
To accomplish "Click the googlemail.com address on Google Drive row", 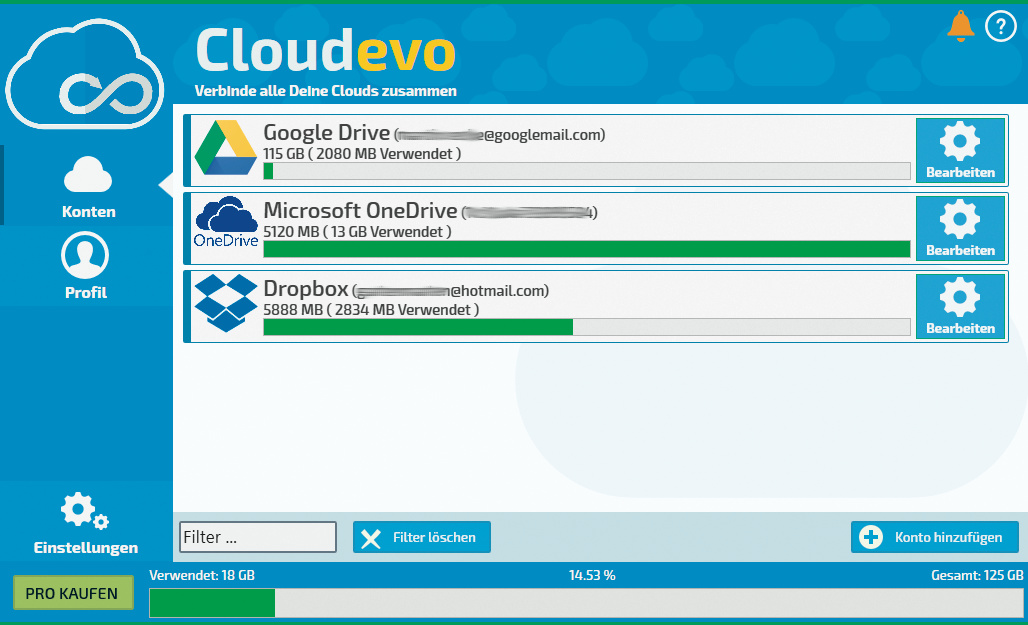I will coord(500,135).
